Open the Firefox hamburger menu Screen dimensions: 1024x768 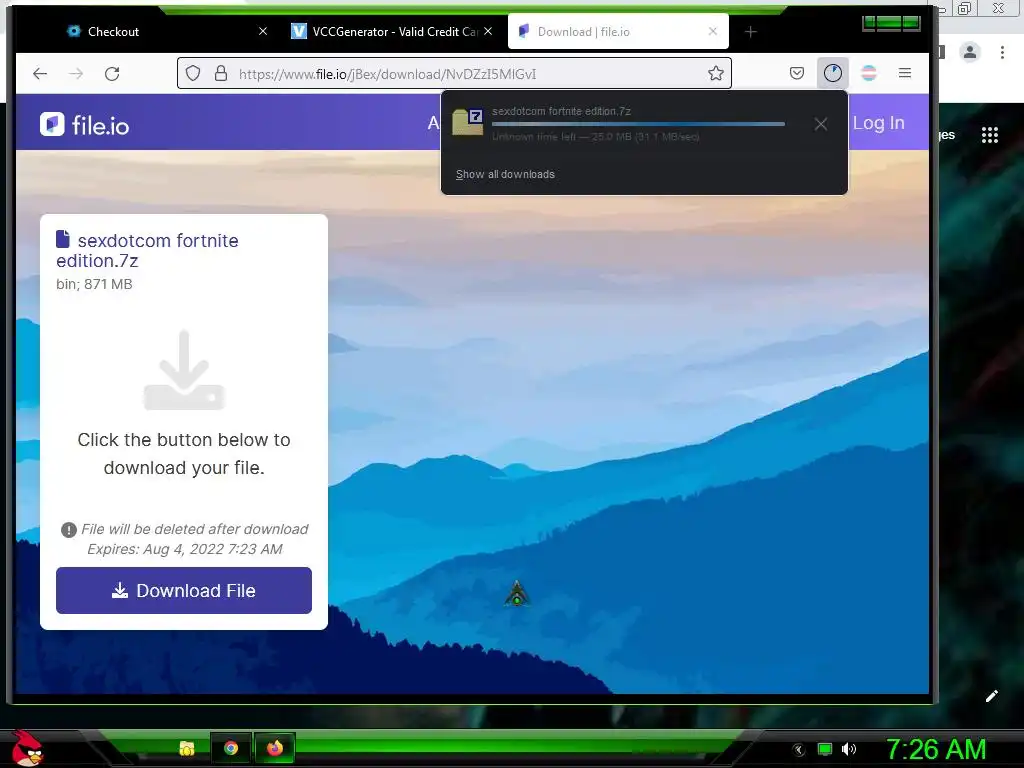click(x=904, y=73)
